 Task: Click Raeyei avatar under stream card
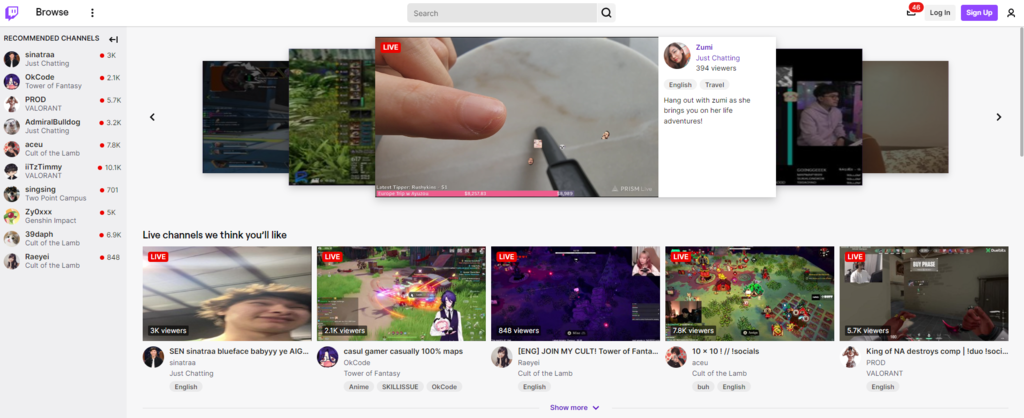502,357
